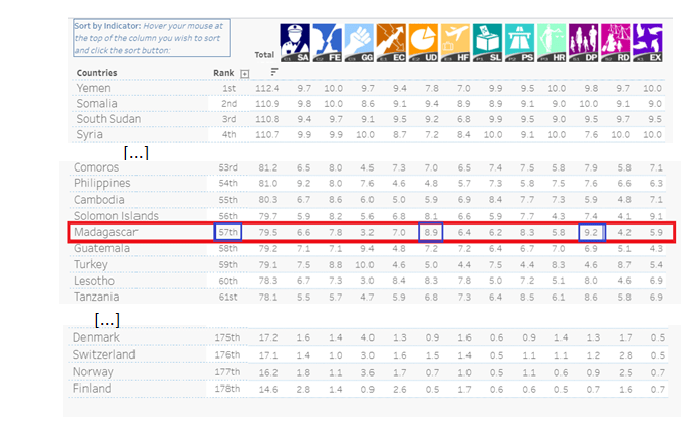Click Yemen in the countries list
700x424 pixels.
[96, 88]
